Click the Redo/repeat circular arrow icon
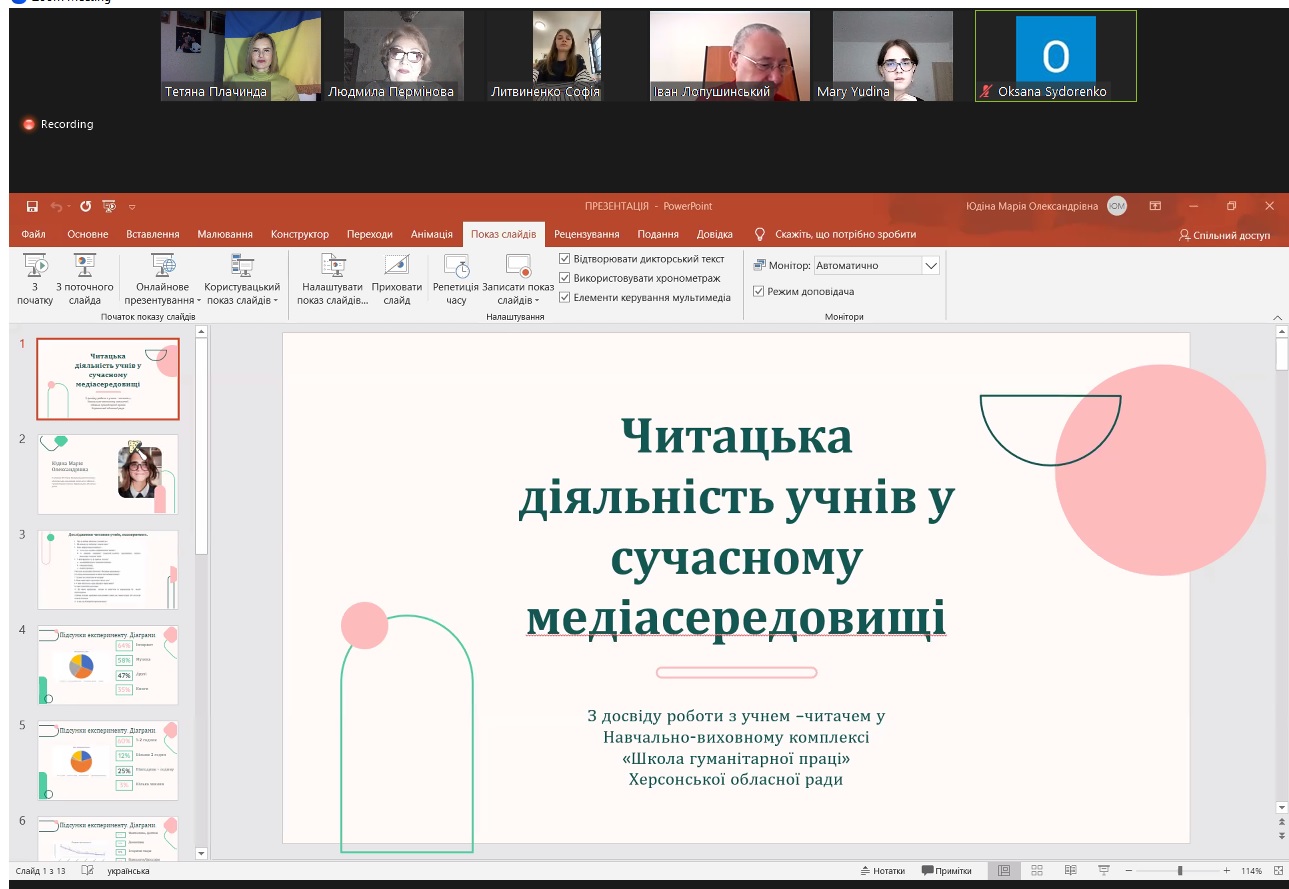 (x=85, y=206)
